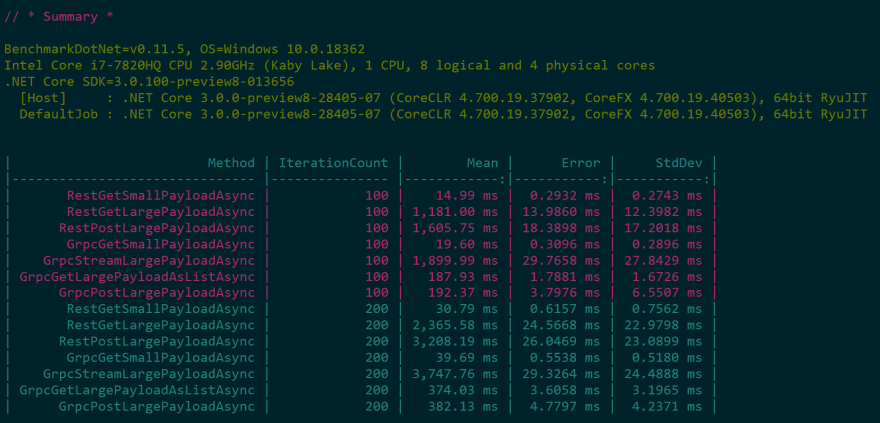Click the "187.93 ms" mean value
The height and width of the screenshot is (423, 880).
coord(463,277)
